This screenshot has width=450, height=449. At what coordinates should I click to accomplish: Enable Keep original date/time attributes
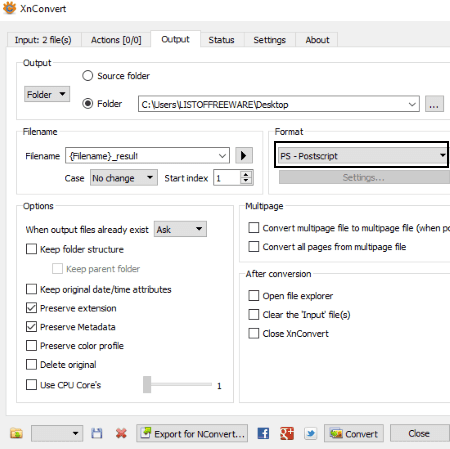[x=31, y=289]
